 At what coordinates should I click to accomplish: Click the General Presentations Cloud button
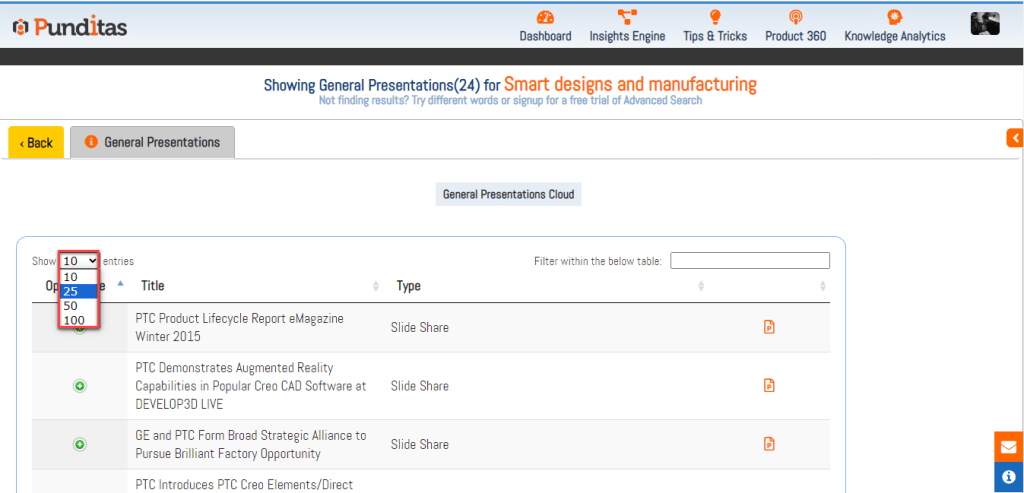[508, 194]
